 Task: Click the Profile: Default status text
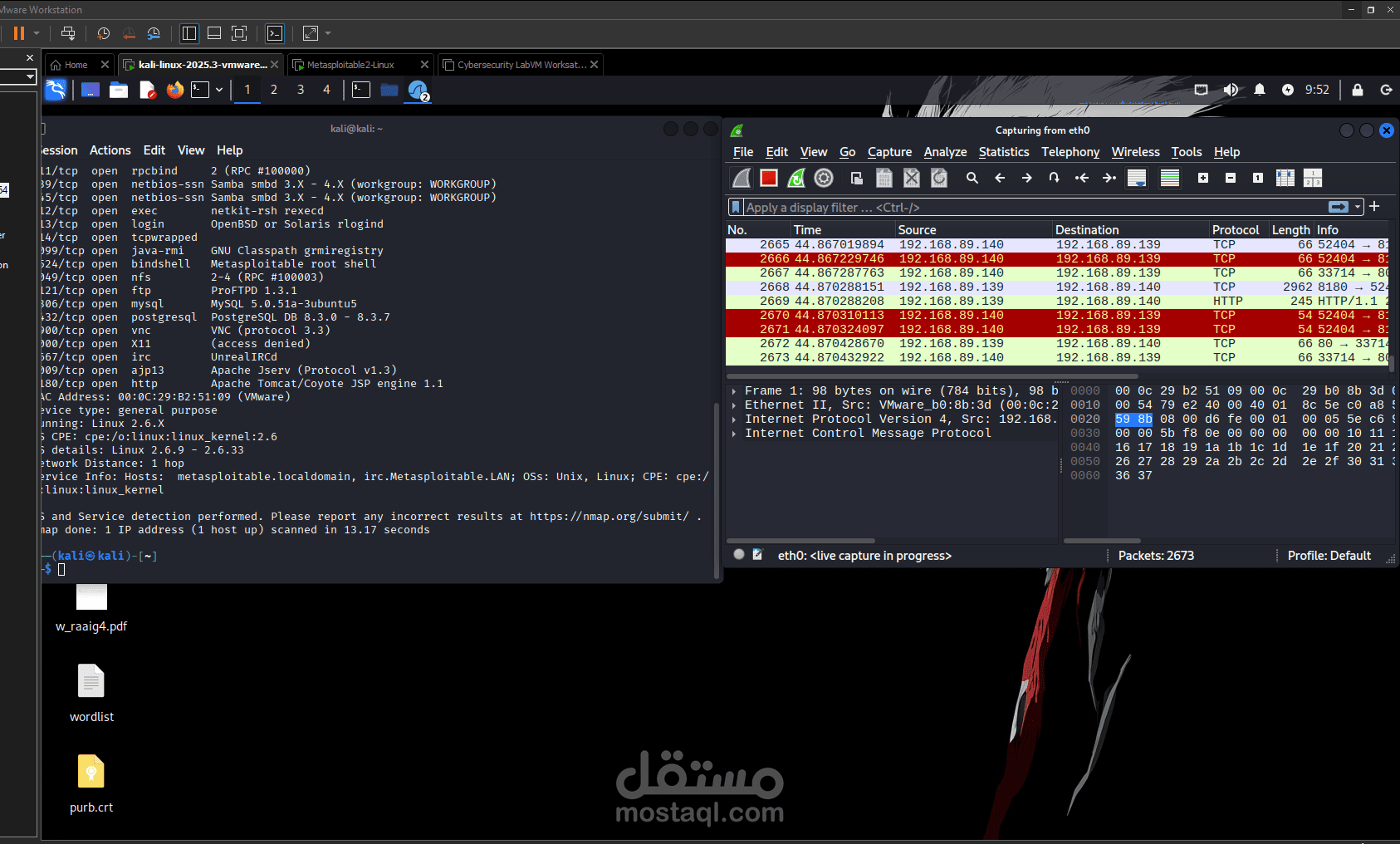click(1329, 556)
